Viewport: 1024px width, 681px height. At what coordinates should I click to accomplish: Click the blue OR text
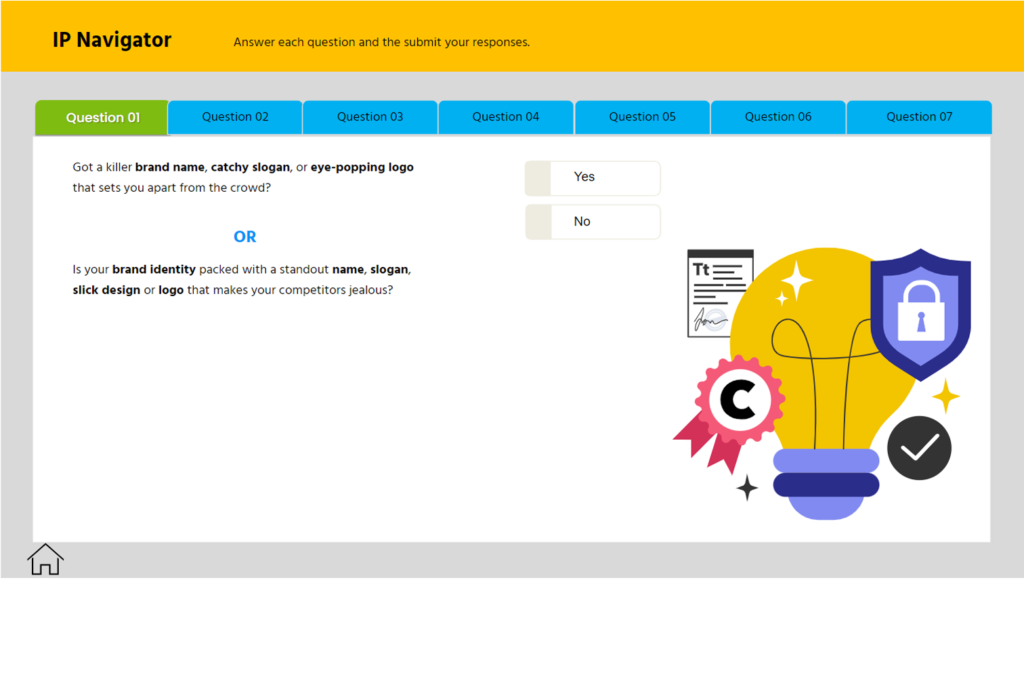coord(245,236)
